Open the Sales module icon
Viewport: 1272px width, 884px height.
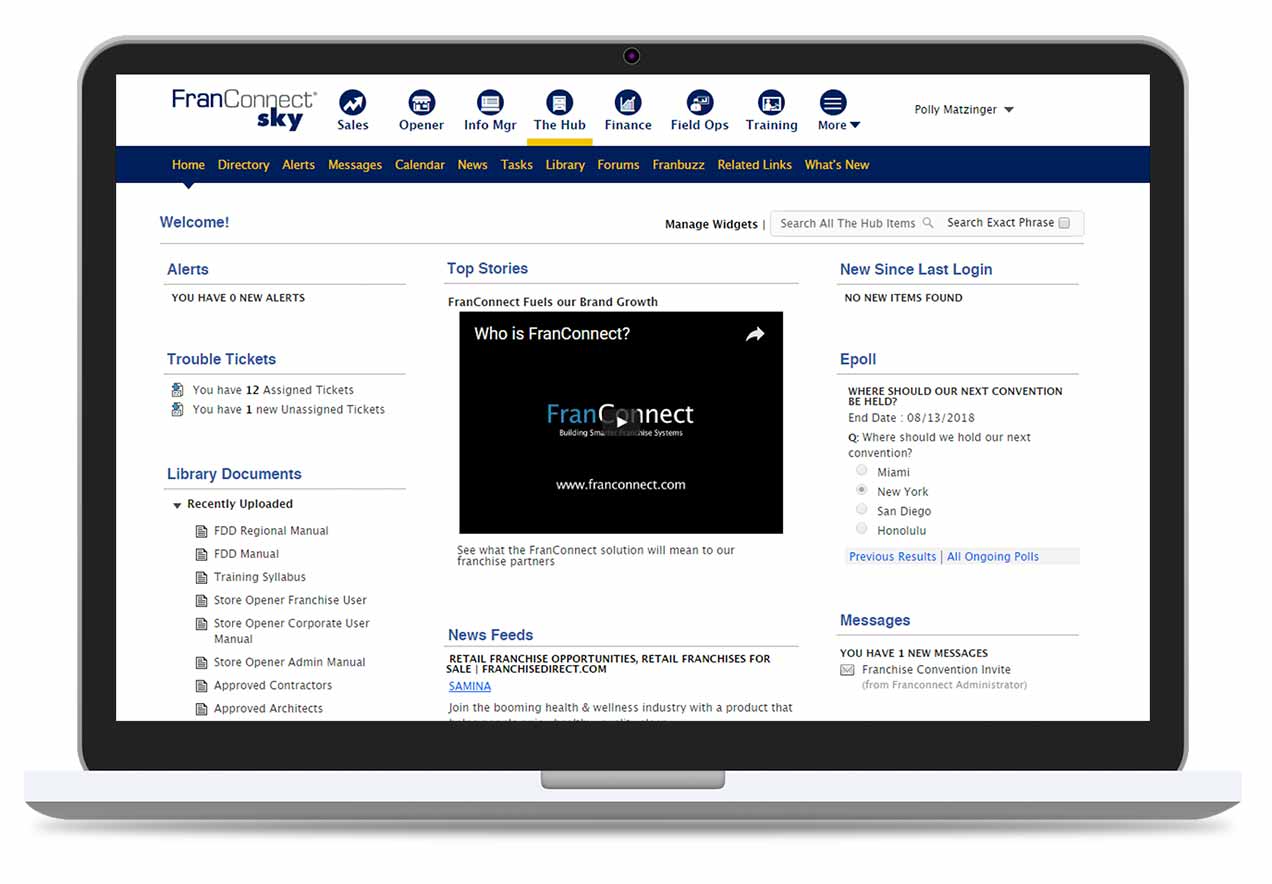352,102
